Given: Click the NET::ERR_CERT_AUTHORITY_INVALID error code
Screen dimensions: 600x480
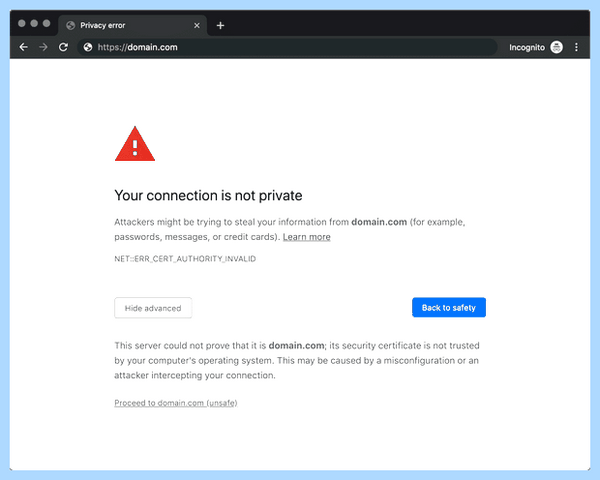Looking at the screenshot, I should (185, 259).
